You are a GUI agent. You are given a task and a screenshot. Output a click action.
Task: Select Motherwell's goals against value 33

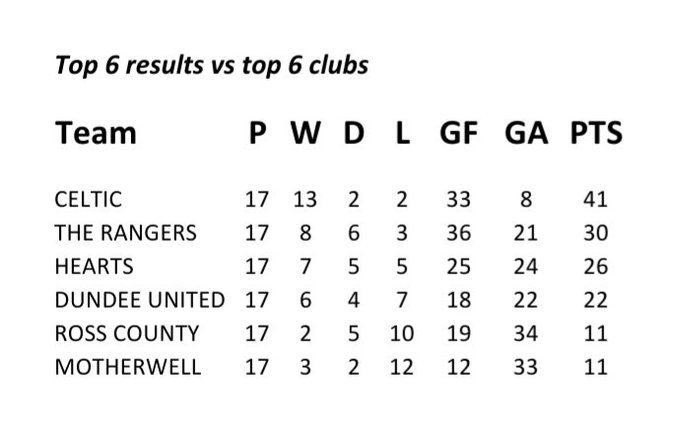[526, 367]
